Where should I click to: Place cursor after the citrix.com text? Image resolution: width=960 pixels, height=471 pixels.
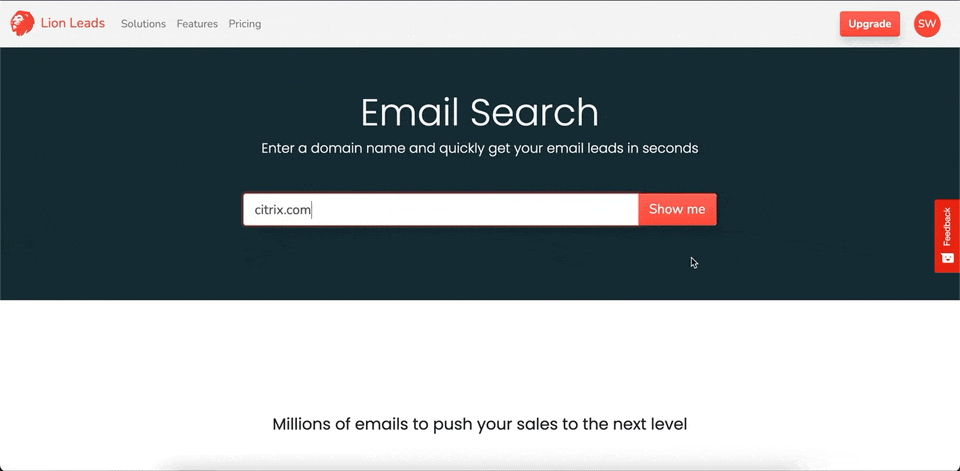312,209
